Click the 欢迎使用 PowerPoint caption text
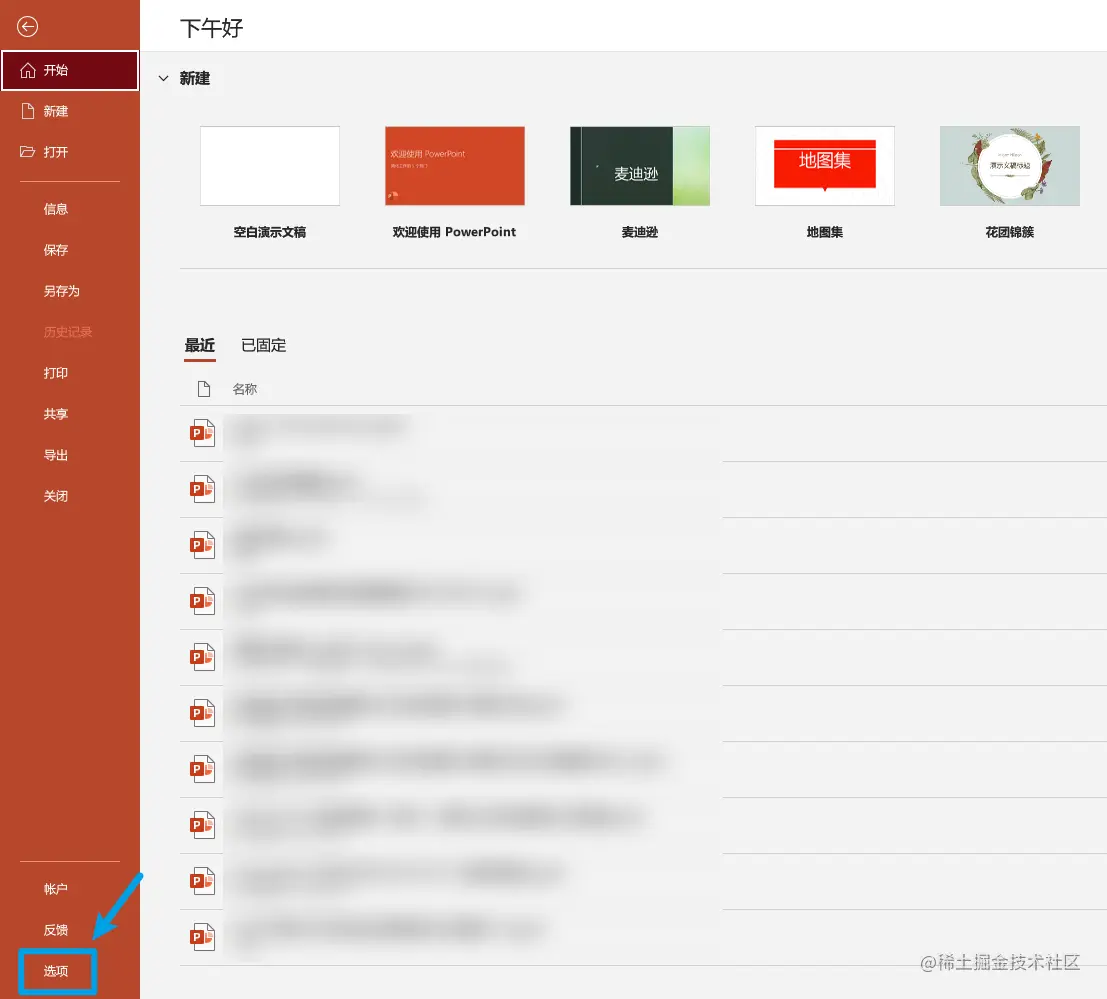1107x999 pixels. click(454, 232)
